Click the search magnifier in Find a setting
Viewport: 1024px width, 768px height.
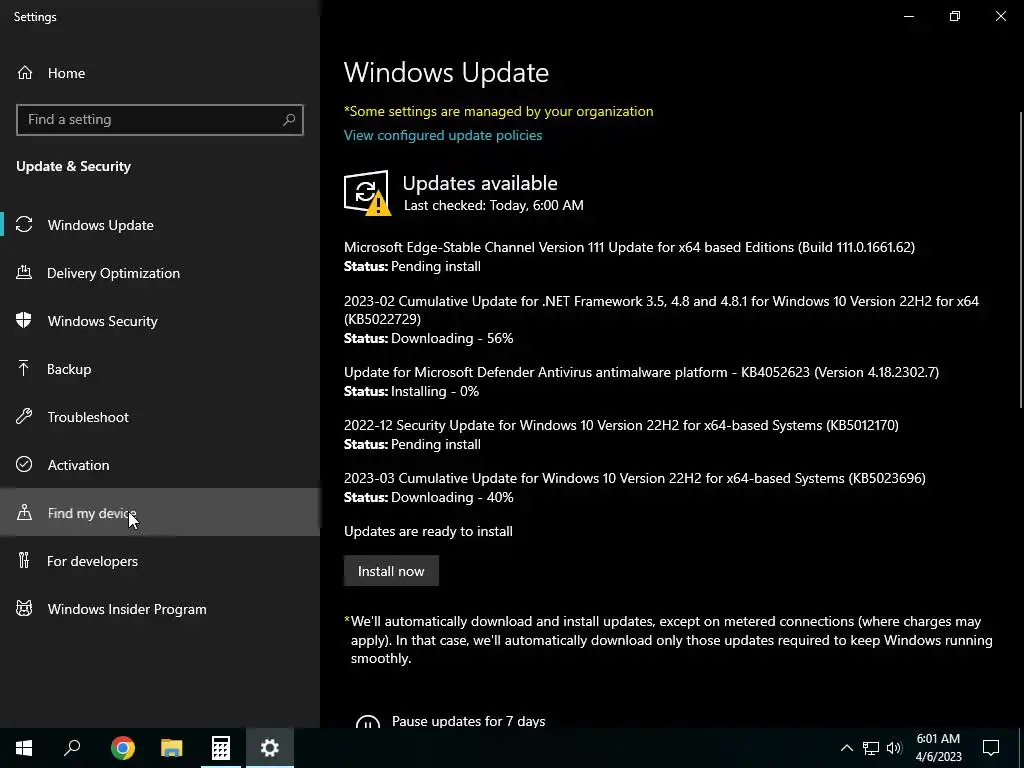[x=289, y=120]
